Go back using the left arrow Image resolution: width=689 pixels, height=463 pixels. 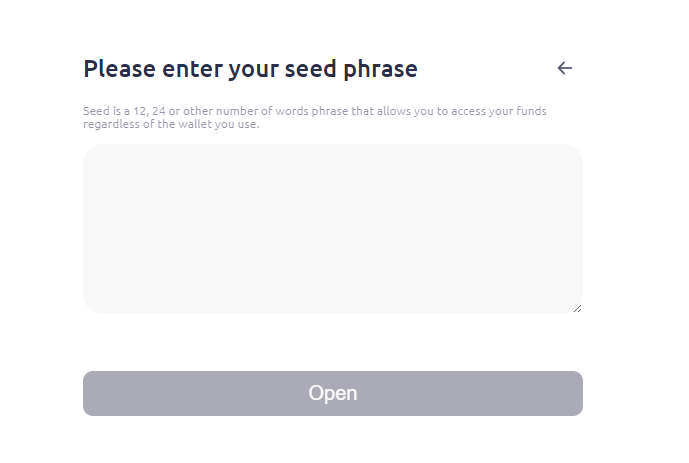point(565,68)
